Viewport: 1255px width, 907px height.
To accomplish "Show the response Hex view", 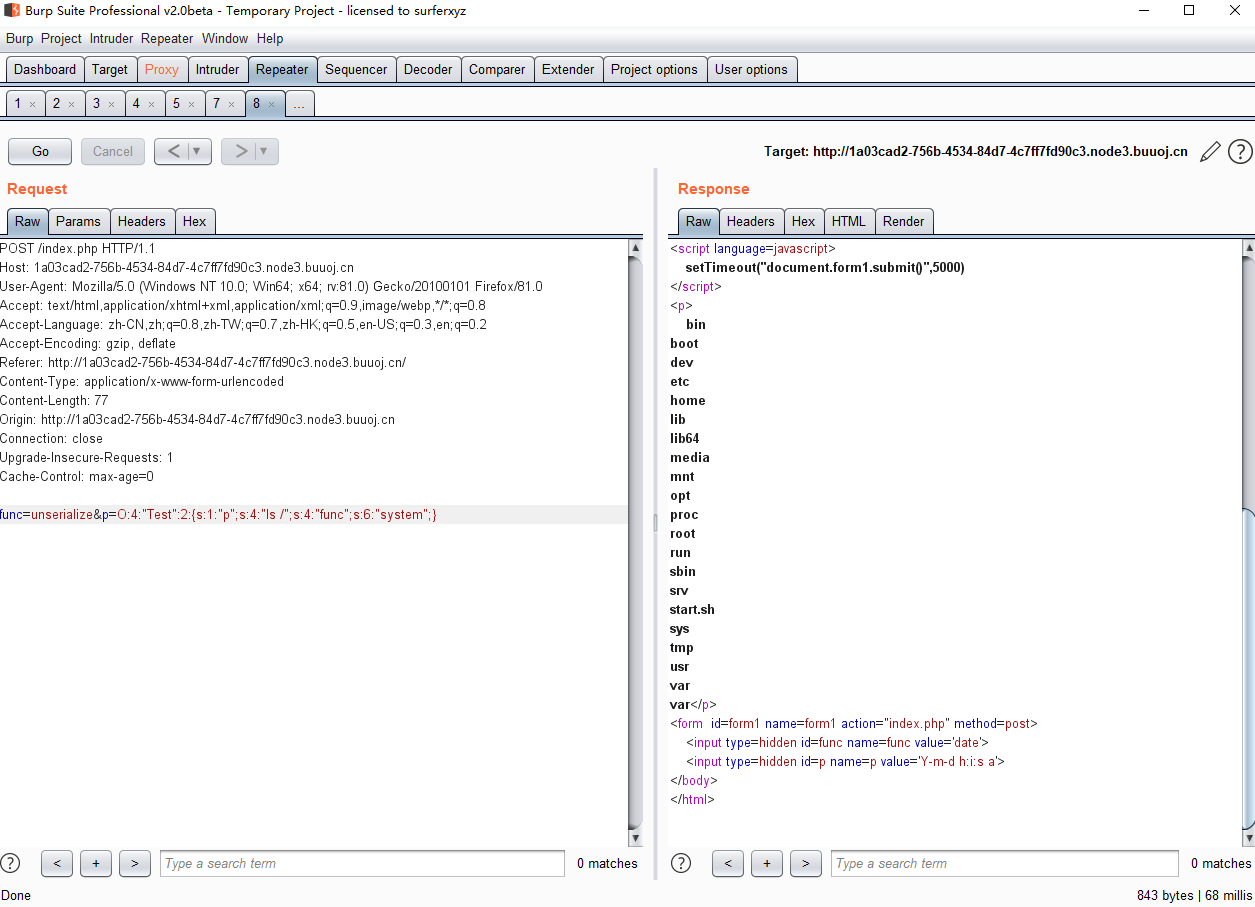I will 803,221.
